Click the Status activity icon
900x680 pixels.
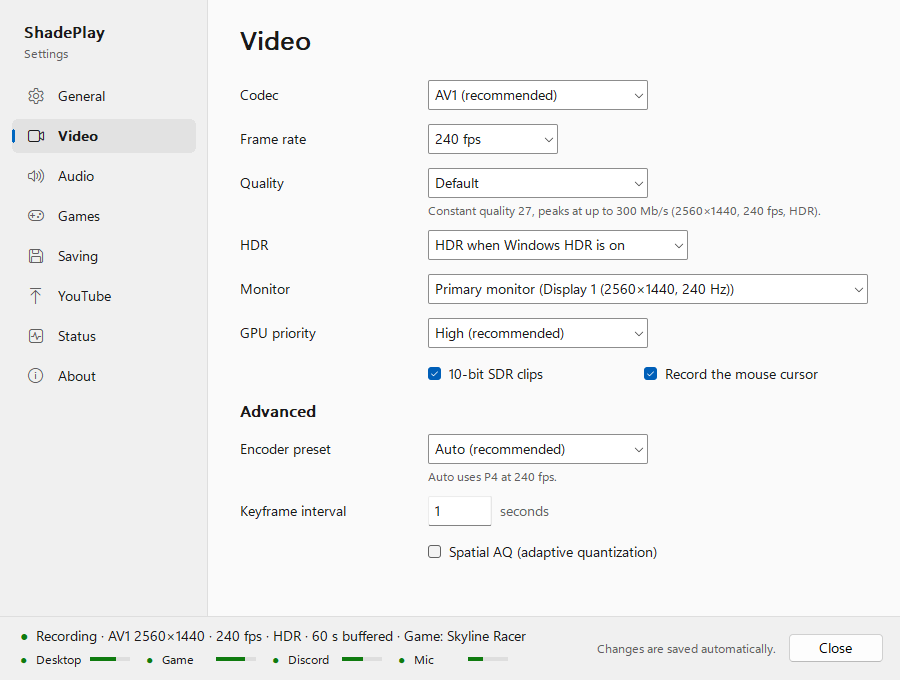(36, 336)
